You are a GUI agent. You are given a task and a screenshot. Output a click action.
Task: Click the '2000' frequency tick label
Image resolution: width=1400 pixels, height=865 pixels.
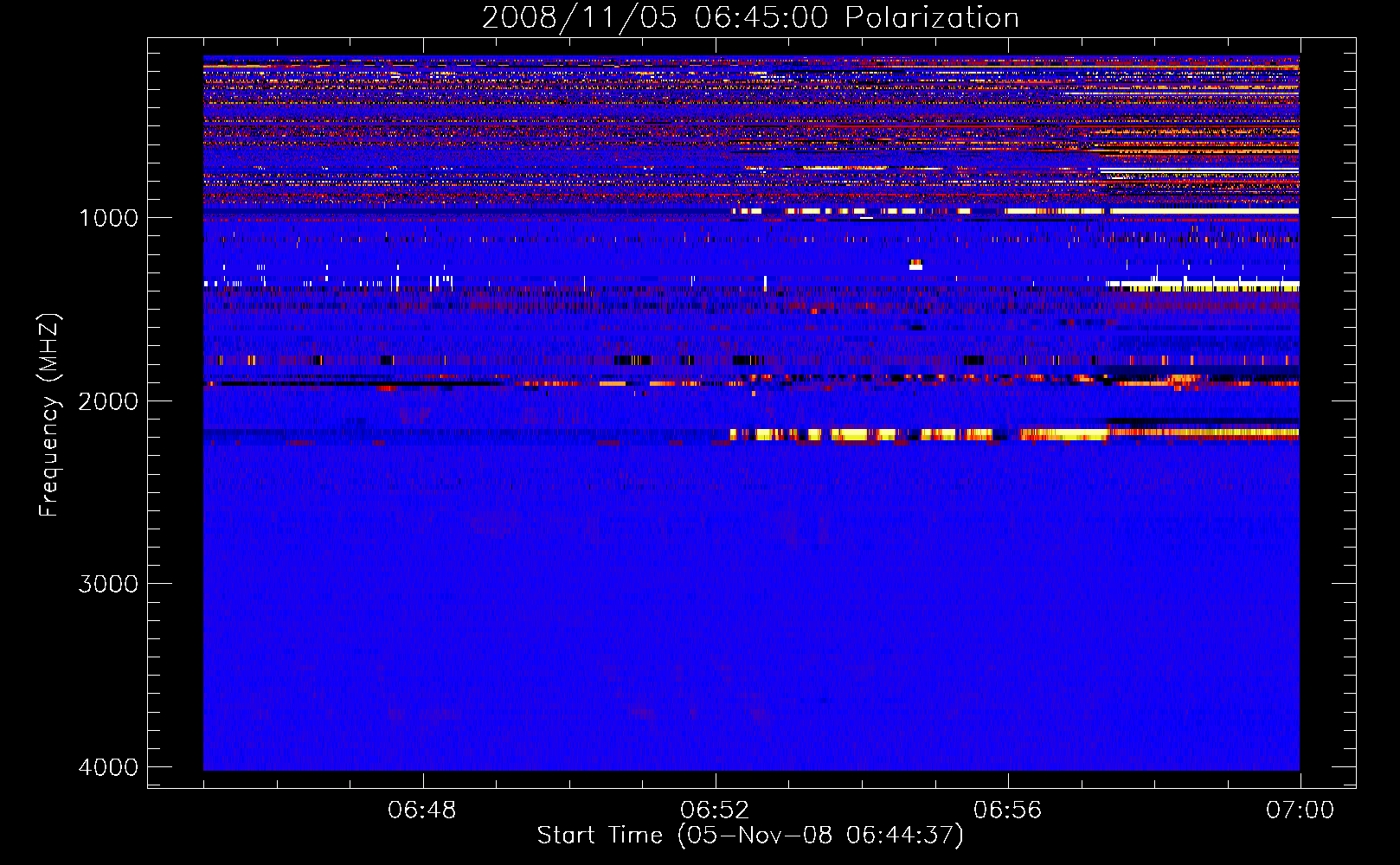click(x=108, y=401)
